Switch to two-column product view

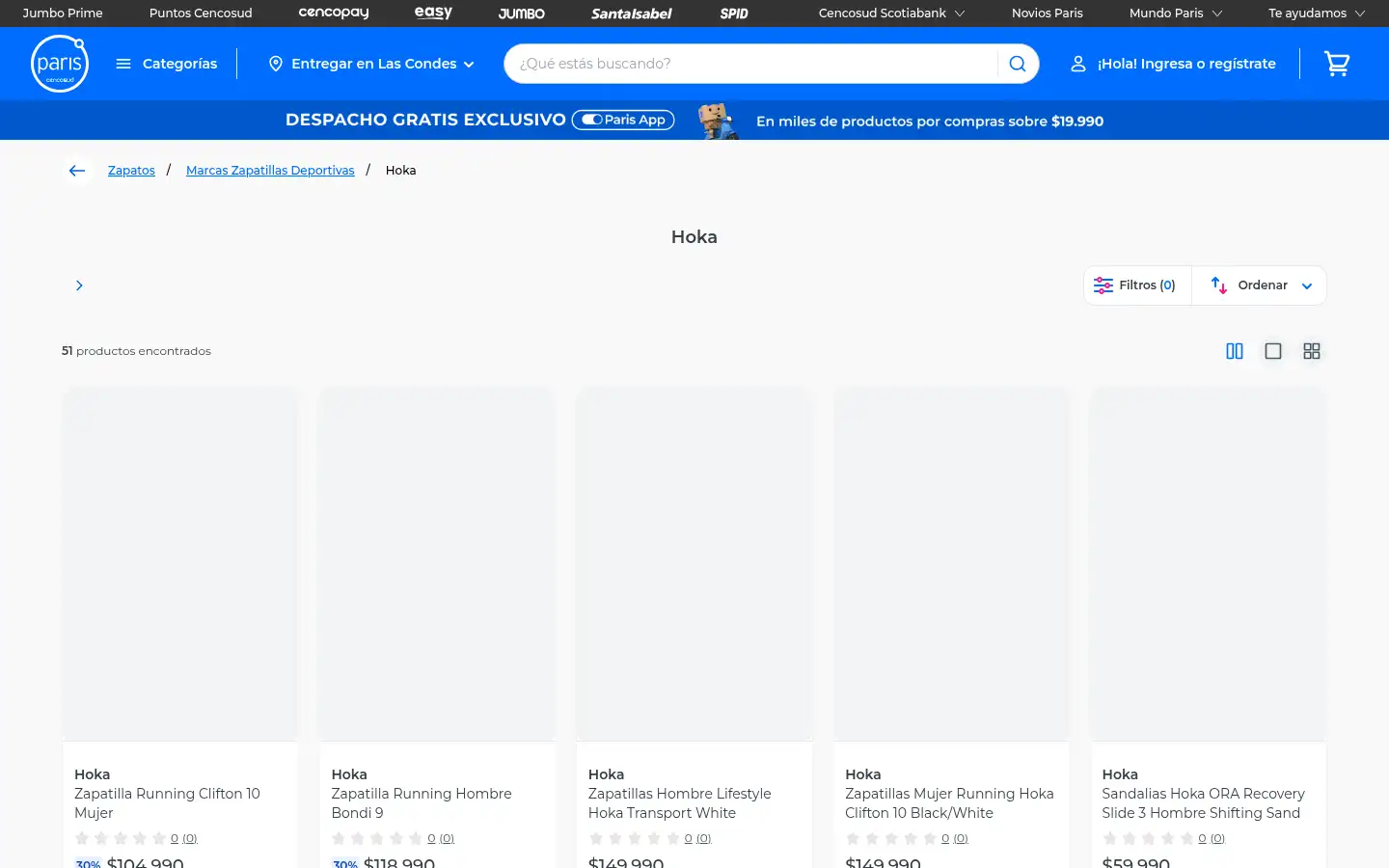pos(1235,351)
